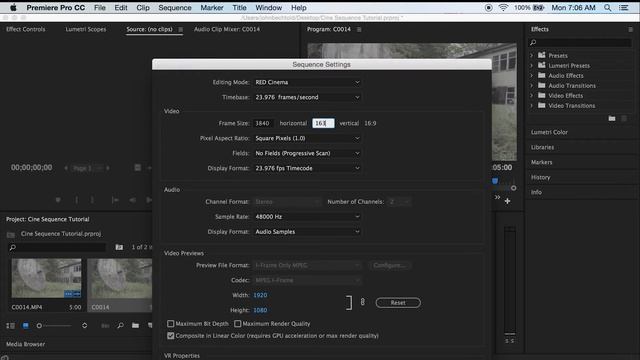Image resolution: width=640 pixels, height=360 pixels.
Task: Show more Program monitor controls chevron
Action: [x=497, y=197]
